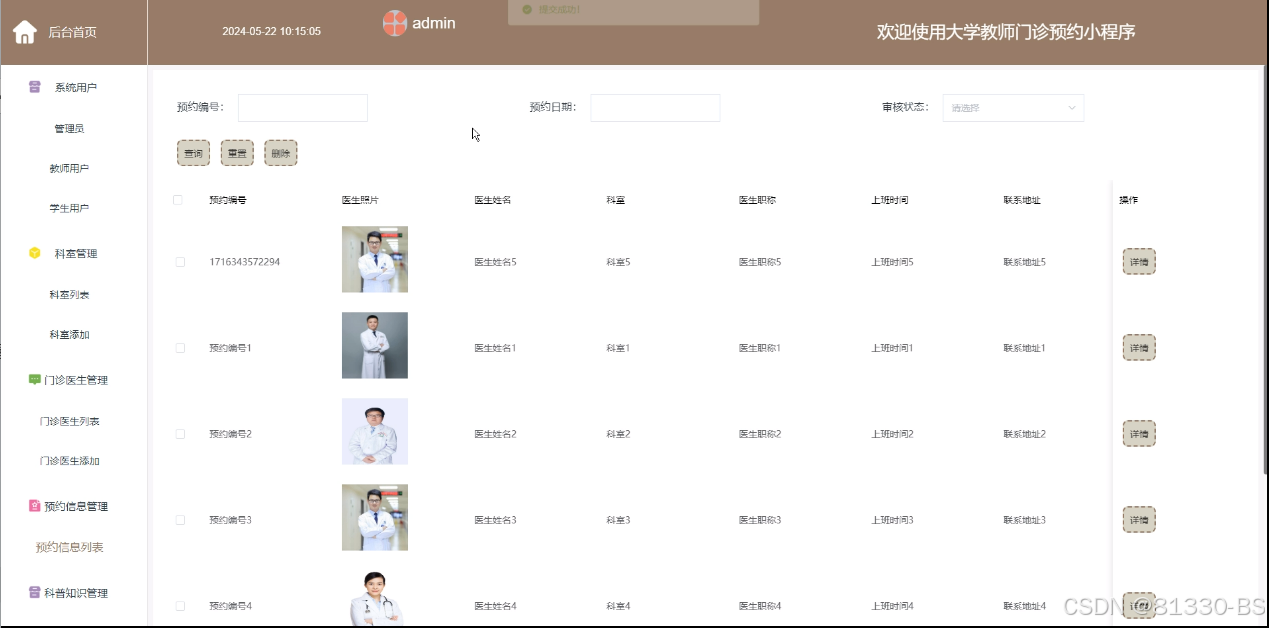
Task: Click the doctor photo in 医生姓名1 row
Action: coord(375,345)
